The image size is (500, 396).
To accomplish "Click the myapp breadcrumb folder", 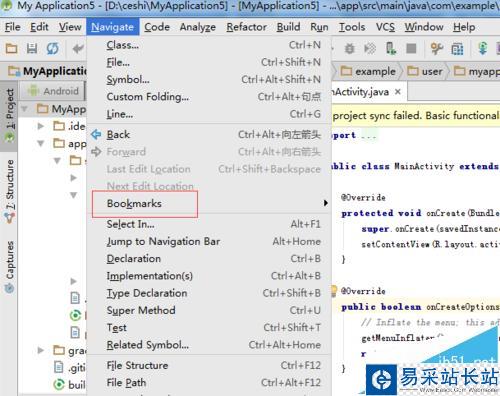I will coord(477,71).
